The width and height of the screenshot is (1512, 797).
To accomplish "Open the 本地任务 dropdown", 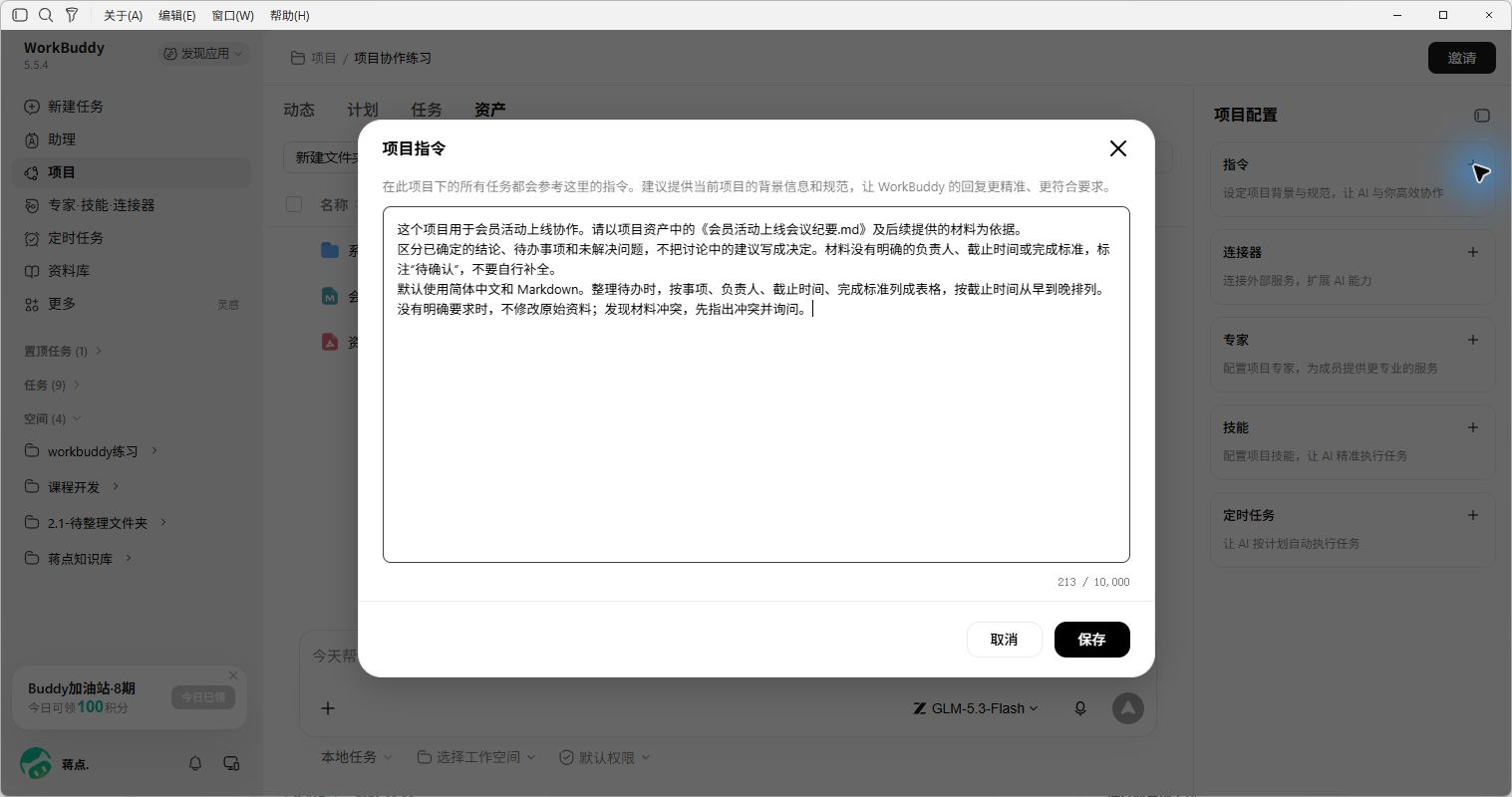I will tap(356, 757).
